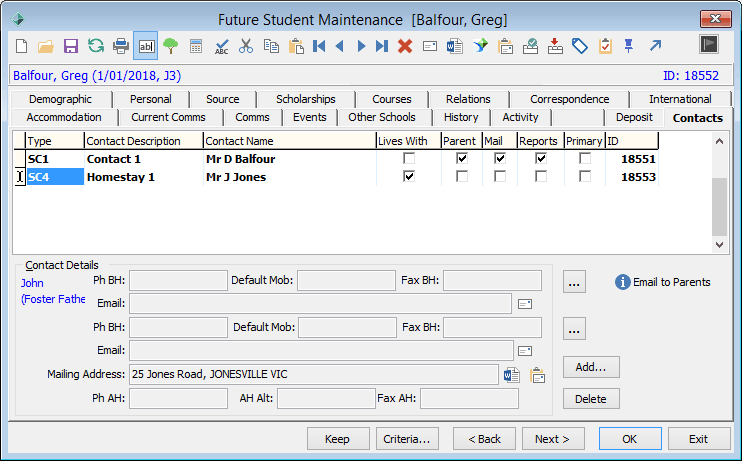This screenshot has width=742, height=461.
Task: Click contacts list scroll down arrow
Action: 719,245
